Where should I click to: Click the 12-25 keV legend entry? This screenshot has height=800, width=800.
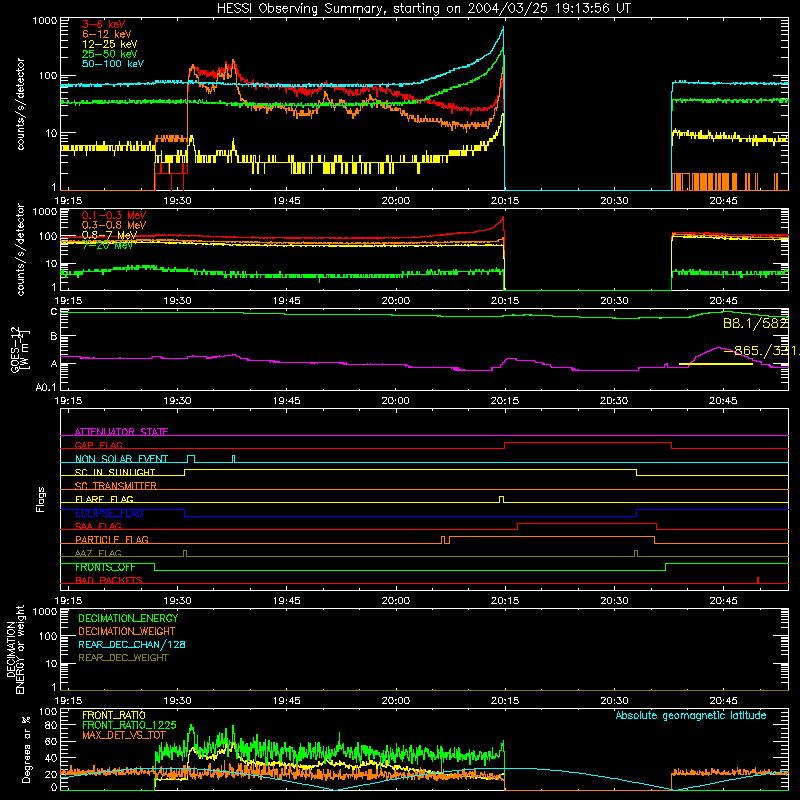click(110, 44)
